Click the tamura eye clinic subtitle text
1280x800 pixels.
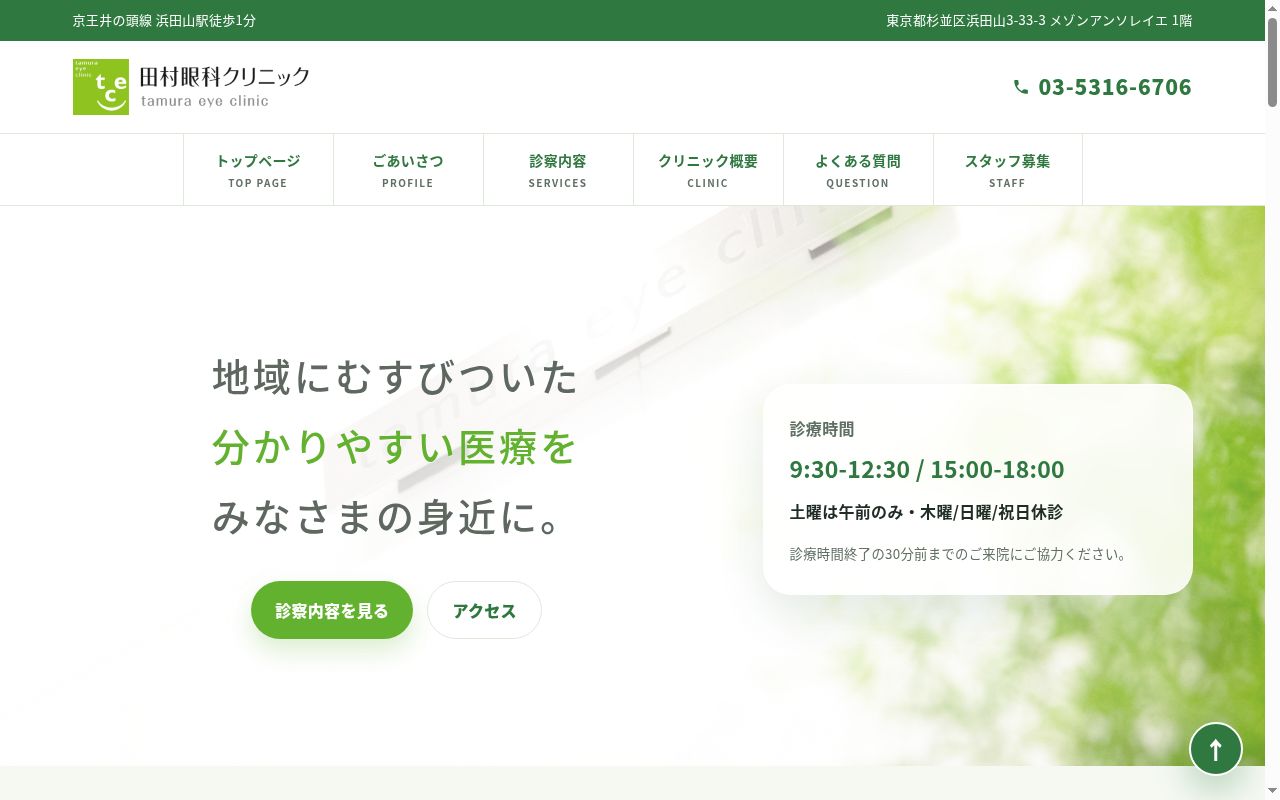(x=205, y=101)
